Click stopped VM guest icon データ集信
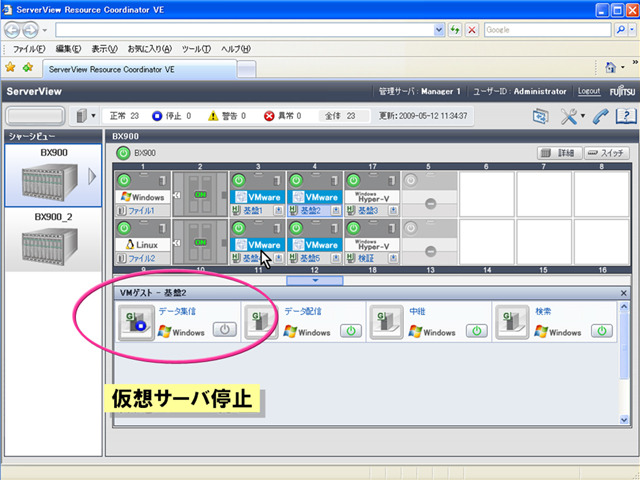The image size is (640, 480). click(x=136, y=322)
